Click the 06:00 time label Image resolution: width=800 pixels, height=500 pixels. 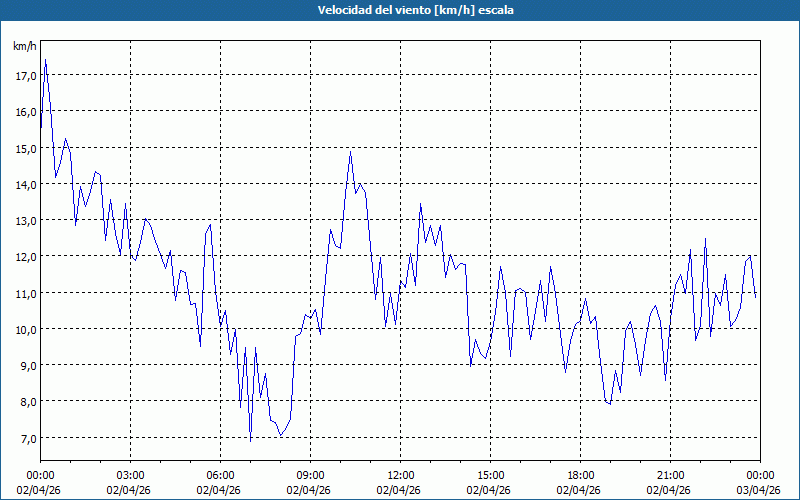pyautogui.click(x=220, y=474)
